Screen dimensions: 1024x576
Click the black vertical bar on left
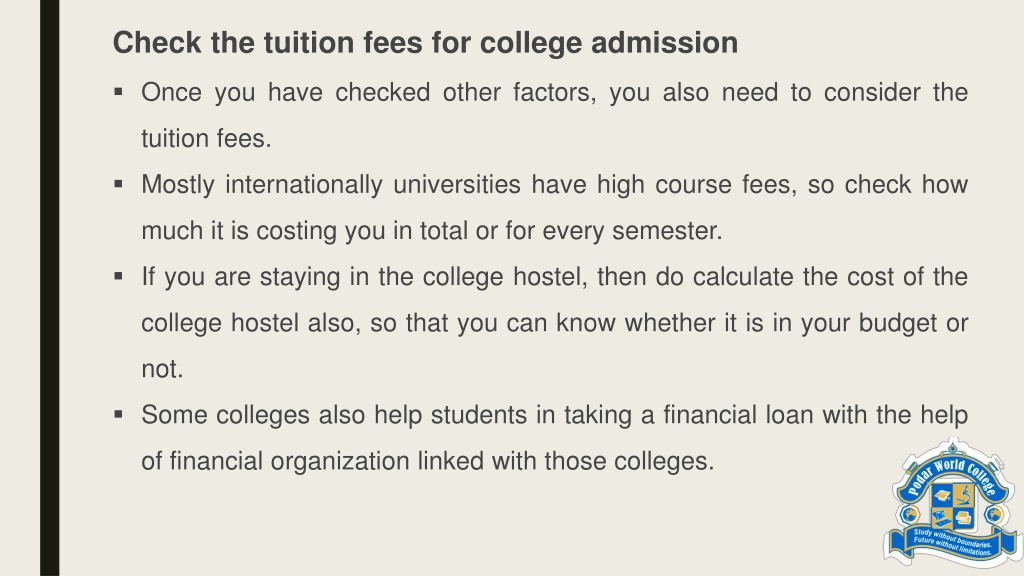[50, 288]
